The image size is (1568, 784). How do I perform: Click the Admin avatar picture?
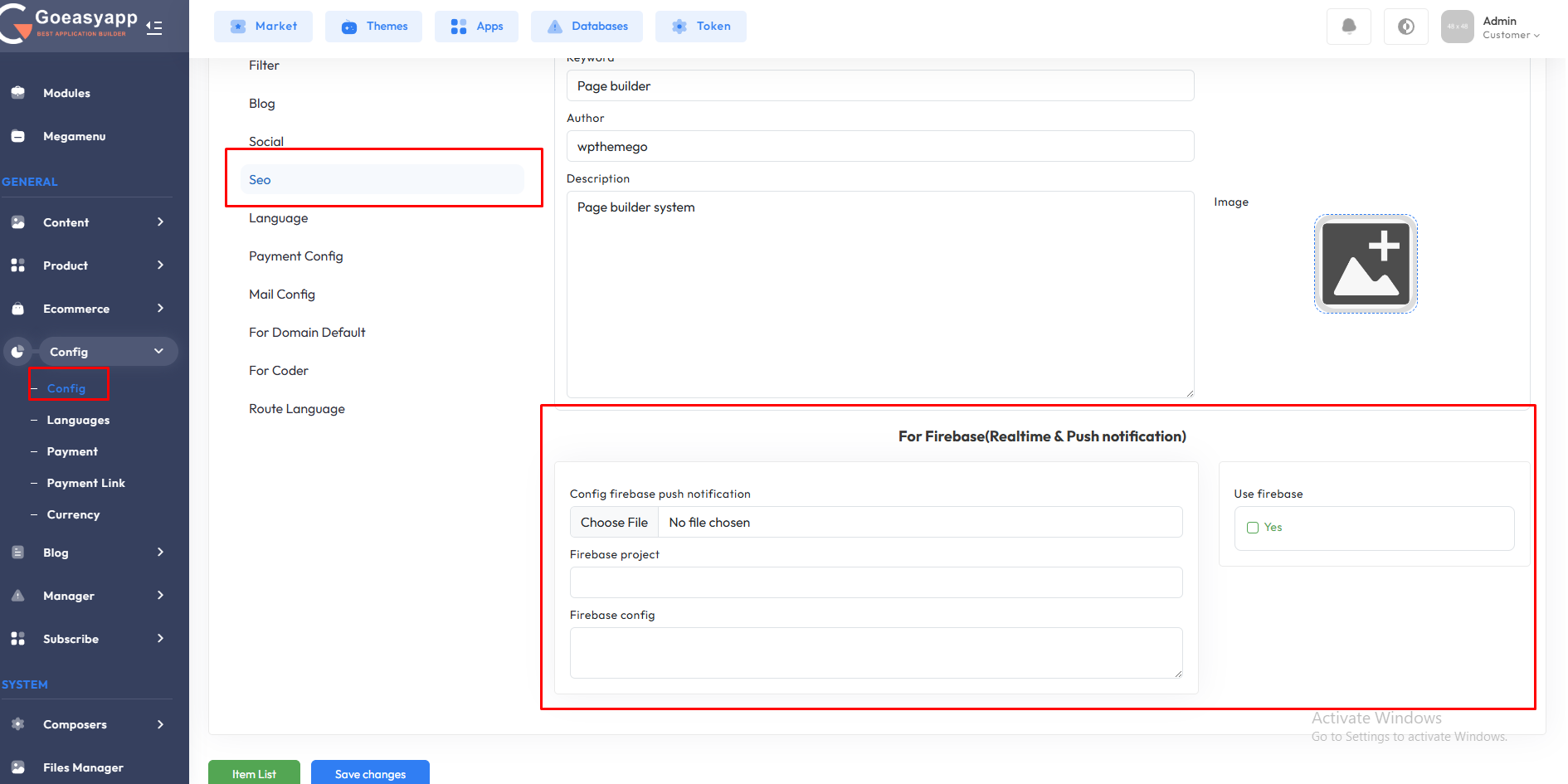(x=1457, y=27)
